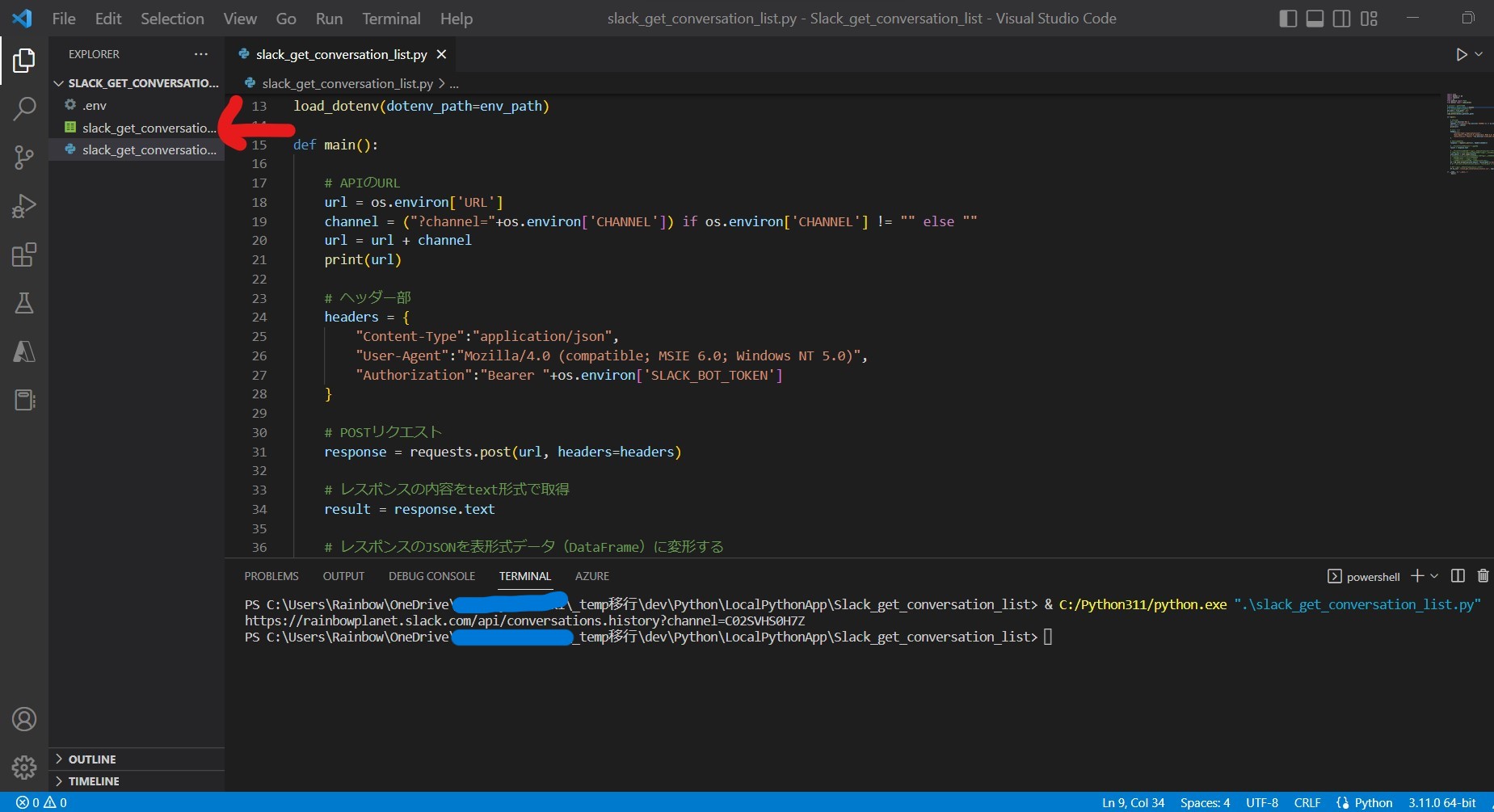Open the Extensions view

(24, 255)
